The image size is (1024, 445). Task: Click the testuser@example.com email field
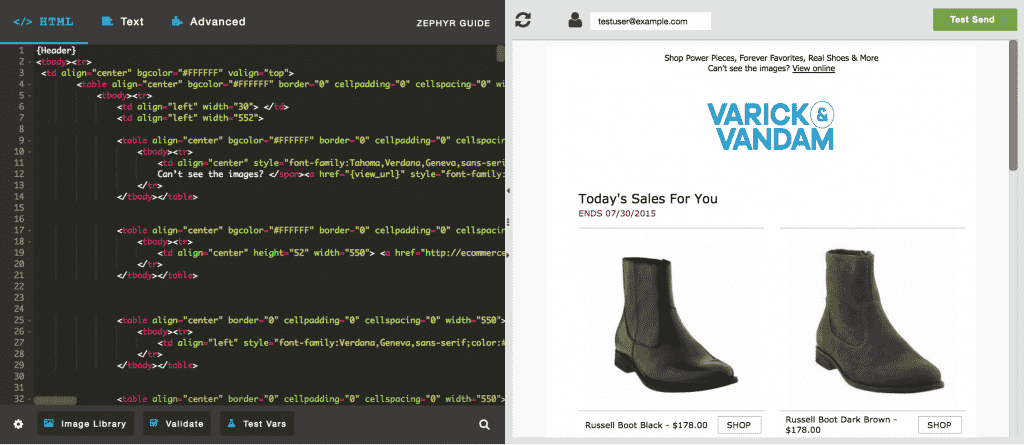650,20
